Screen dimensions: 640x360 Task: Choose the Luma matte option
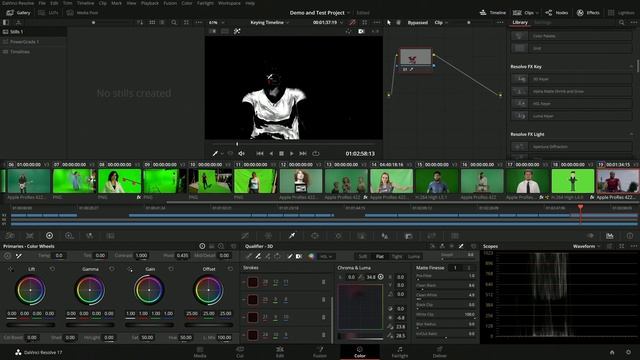click(x=414, y=256)
